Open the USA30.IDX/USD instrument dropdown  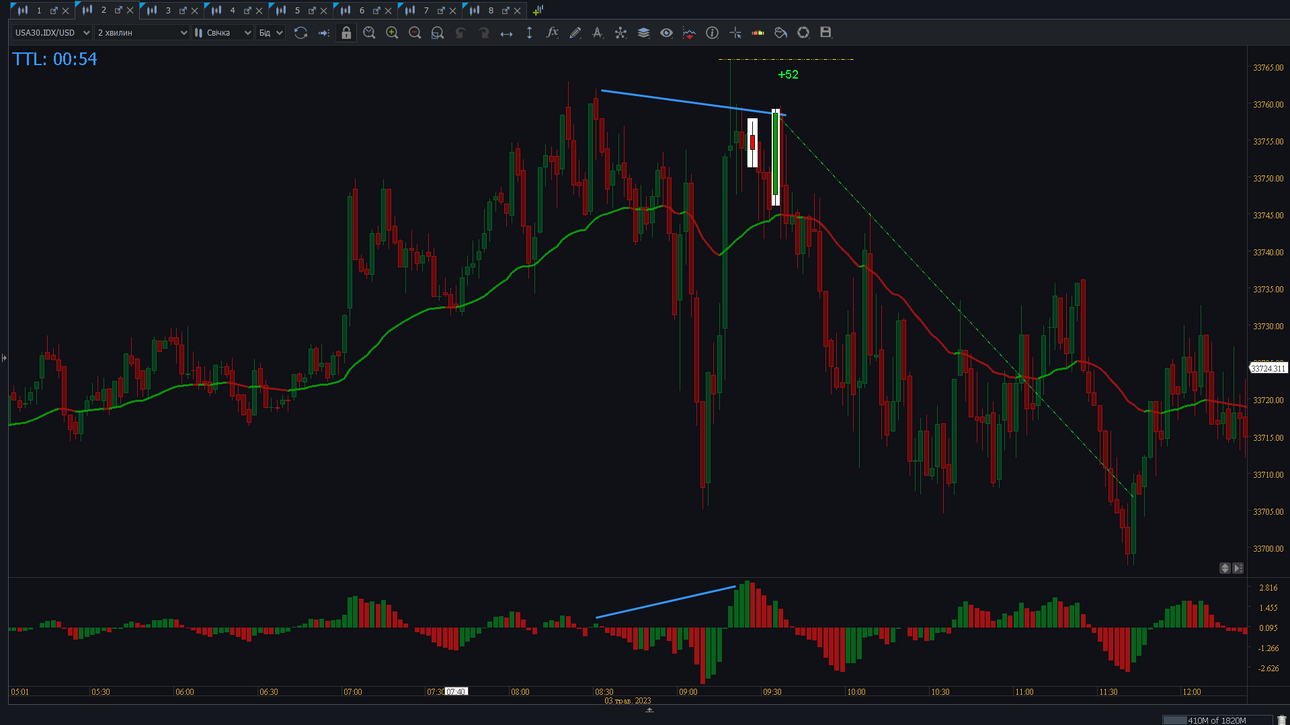52,33
